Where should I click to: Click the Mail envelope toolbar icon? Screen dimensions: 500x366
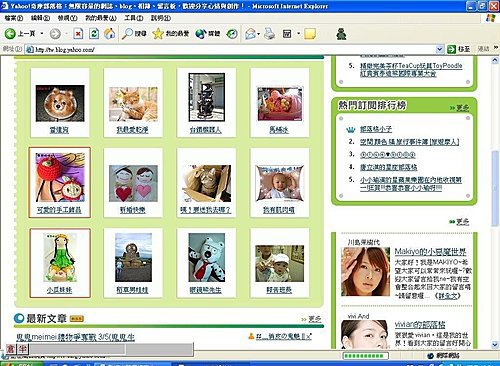pyautogui.click(x=250, y=34)
